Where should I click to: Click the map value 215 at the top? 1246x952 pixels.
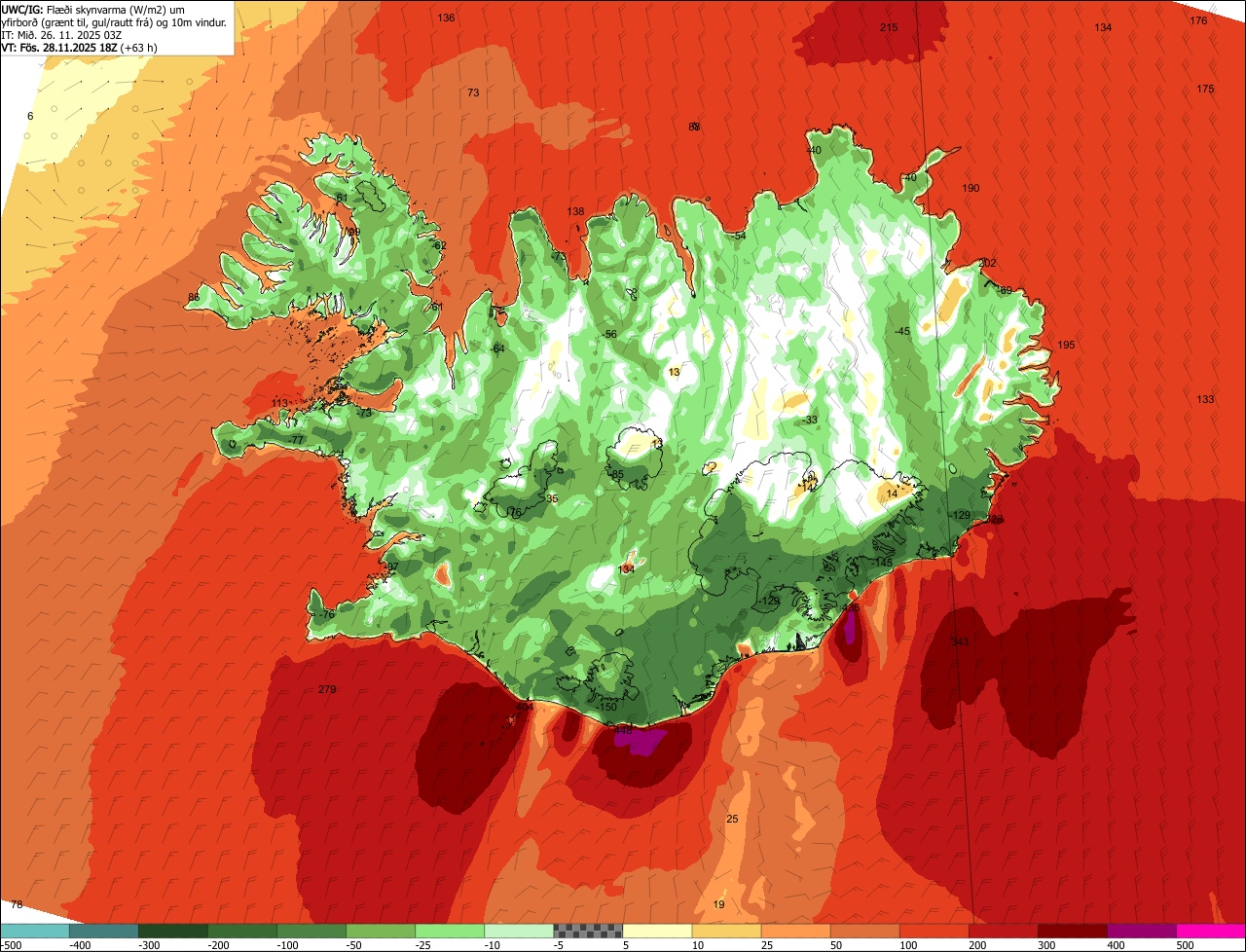(889, 27)
